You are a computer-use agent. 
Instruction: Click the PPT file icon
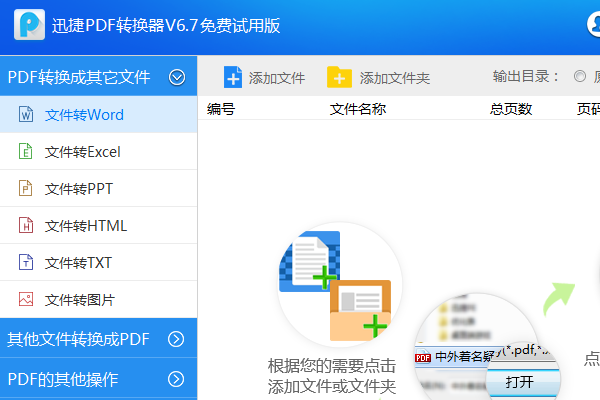pyautogui.click(x=26, y=188)
